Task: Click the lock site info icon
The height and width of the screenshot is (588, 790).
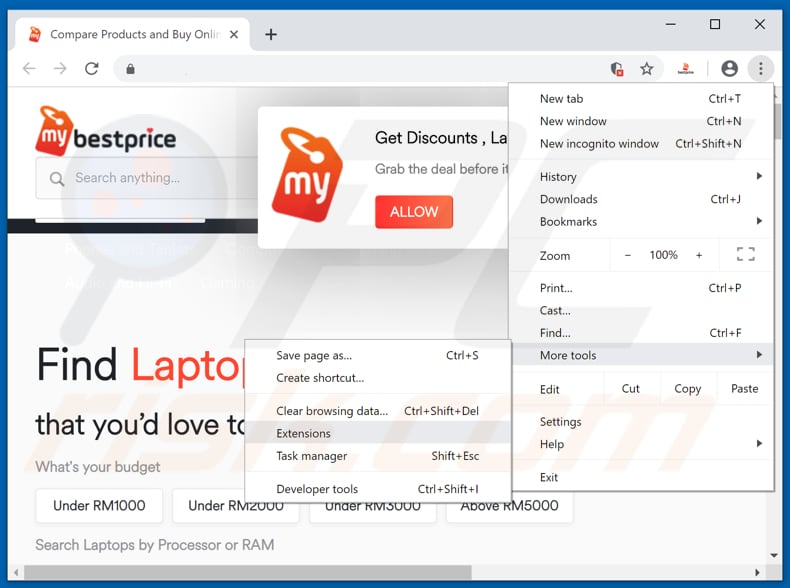Action: [x=130, y=69]
